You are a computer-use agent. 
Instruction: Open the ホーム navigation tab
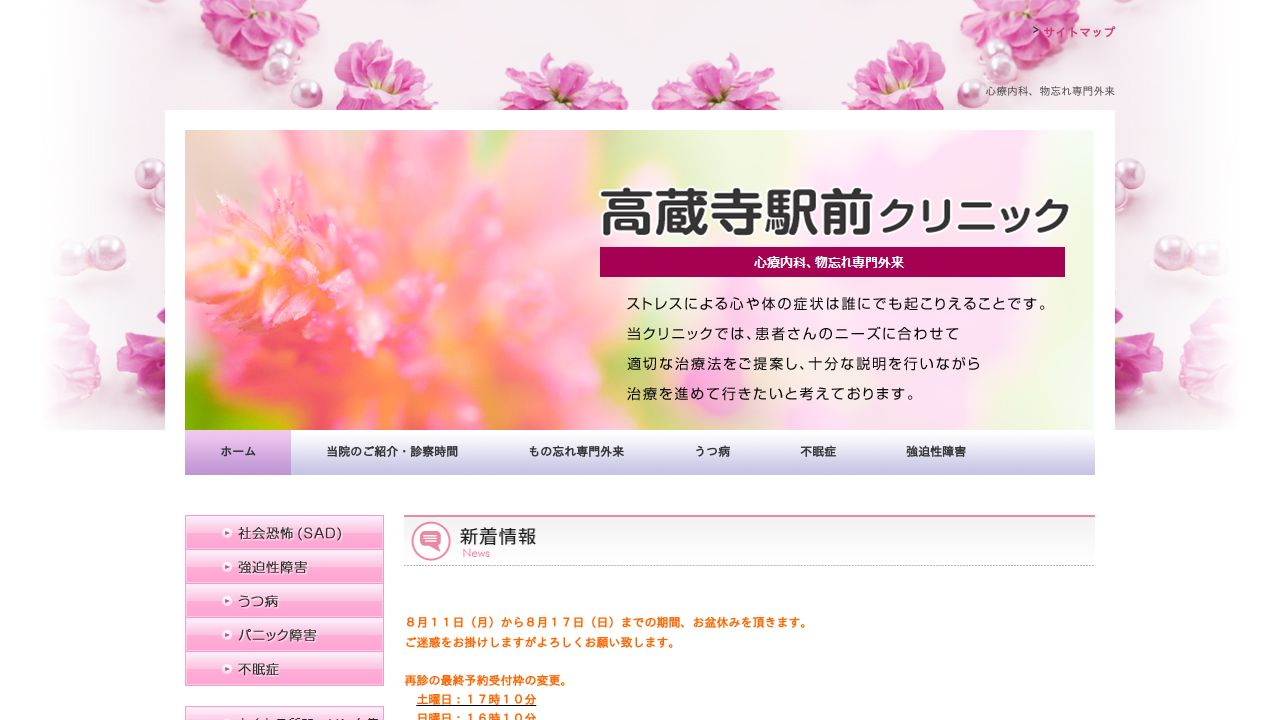(238, 452)
